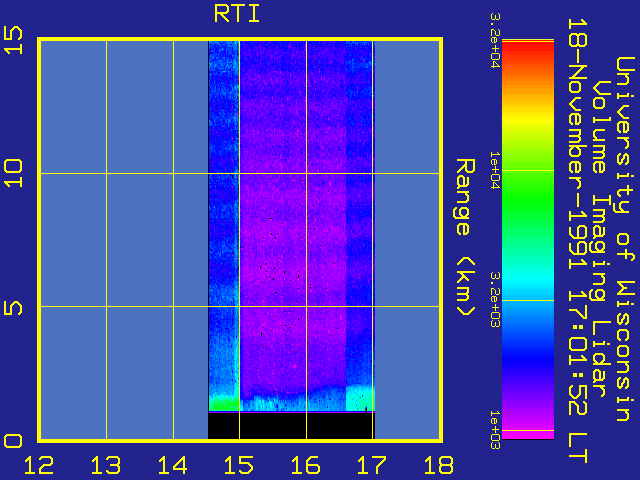Click the 17 label on time axis
Viewport: 640px width, 480px height.
(x=372, y=465)
